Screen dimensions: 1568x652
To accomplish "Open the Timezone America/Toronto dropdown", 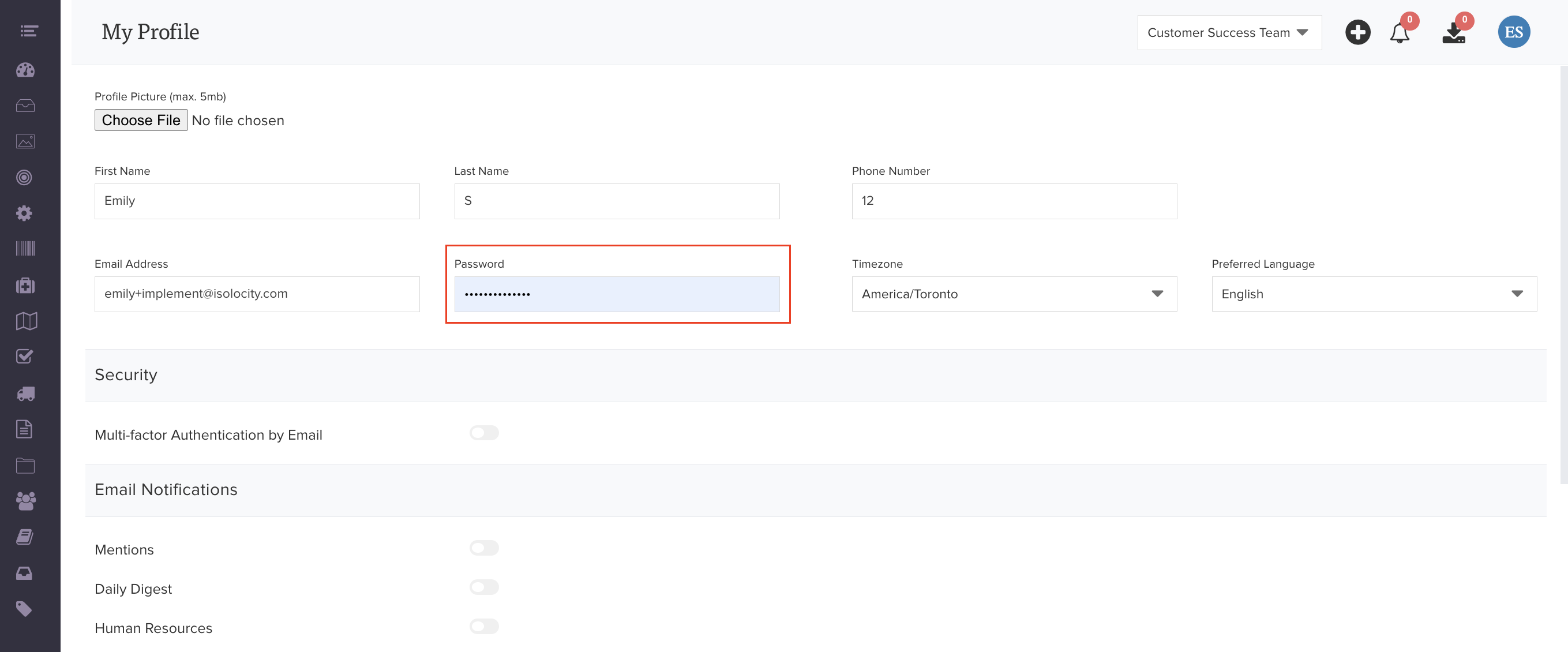I will coord(1014,294).
